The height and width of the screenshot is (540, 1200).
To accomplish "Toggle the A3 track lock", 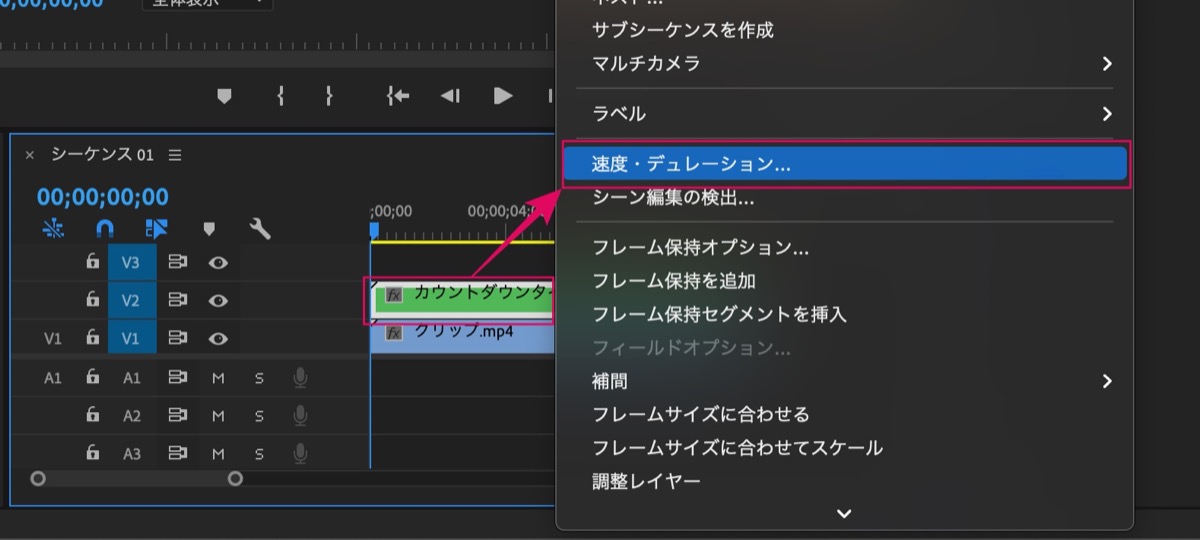I will click(92, 454).
